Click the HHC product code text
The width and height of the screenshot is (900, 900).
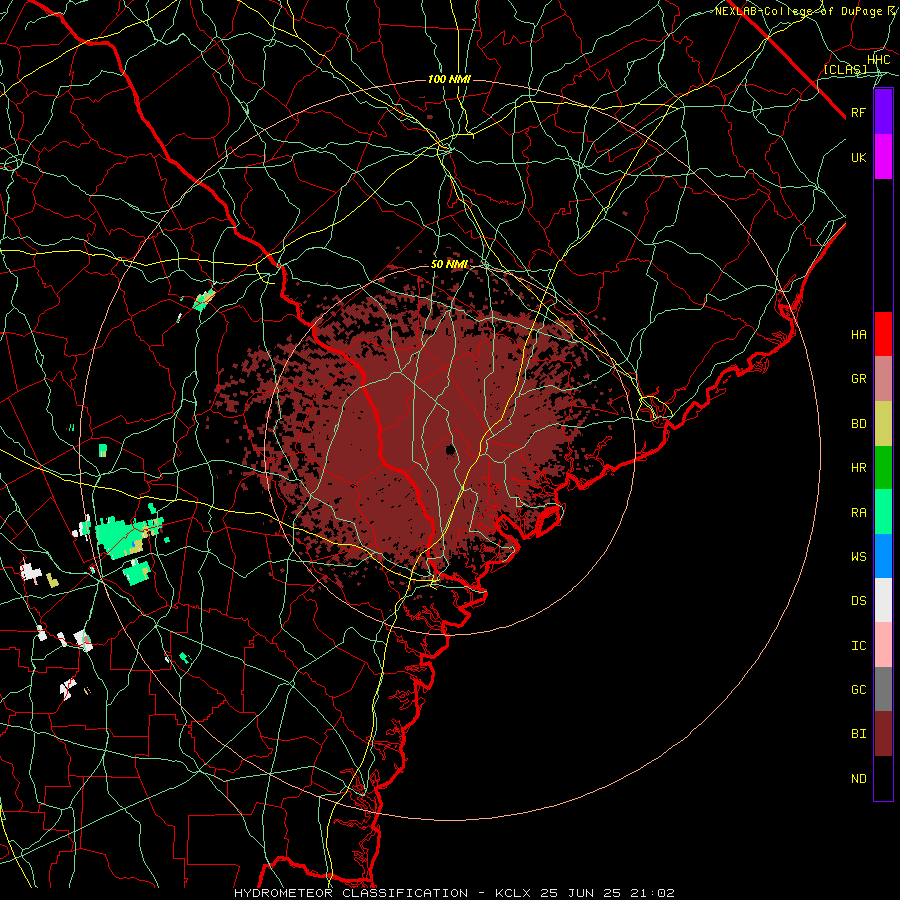(878, 60)
